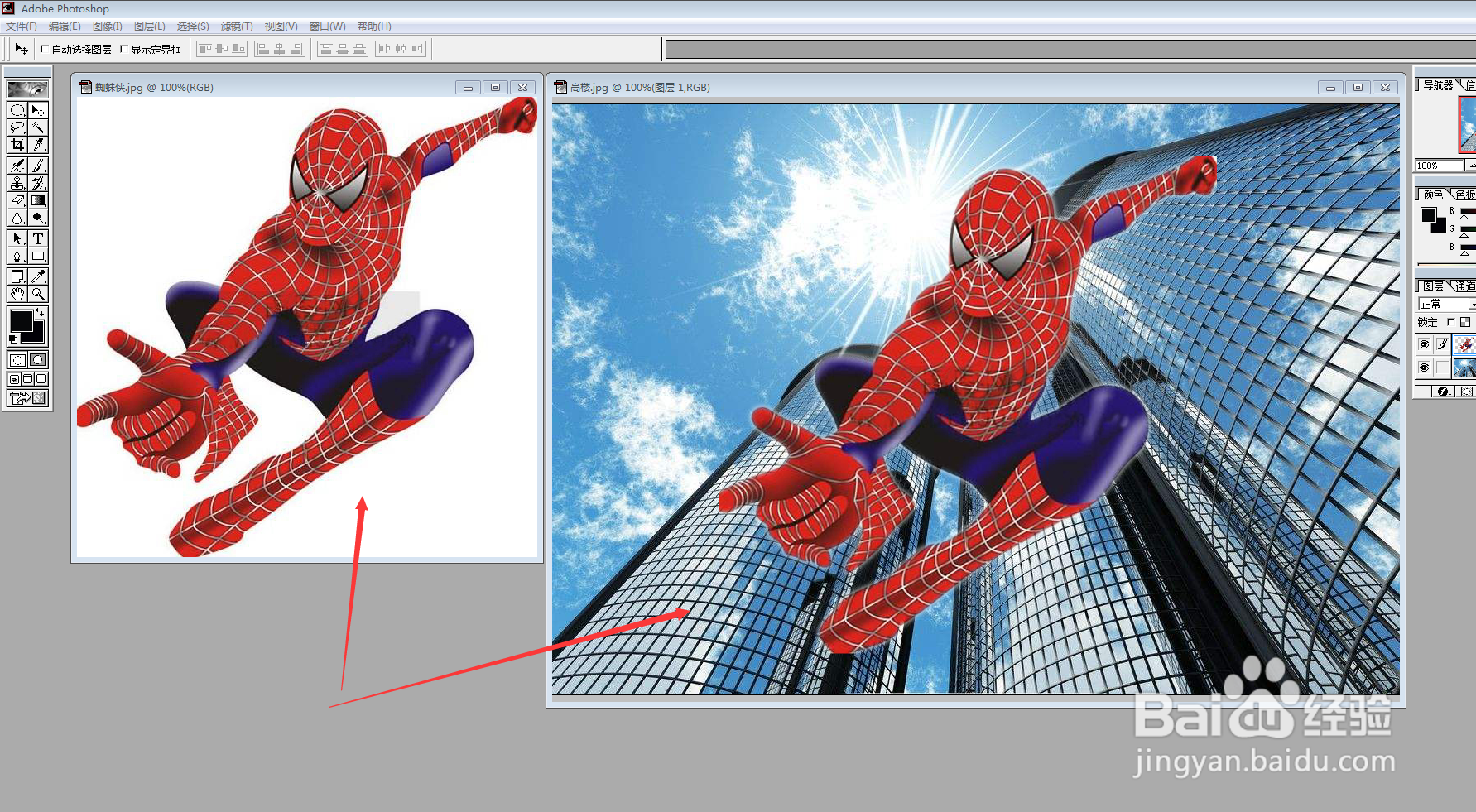Screen dimensions: 1476x812
Task: Switch to Full Screen Mode
Action: tap(41, 379)
